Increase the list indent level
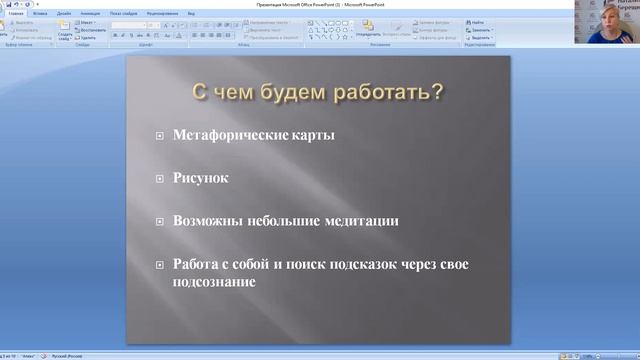Screen dimensions: 640x360 point(227,25)
